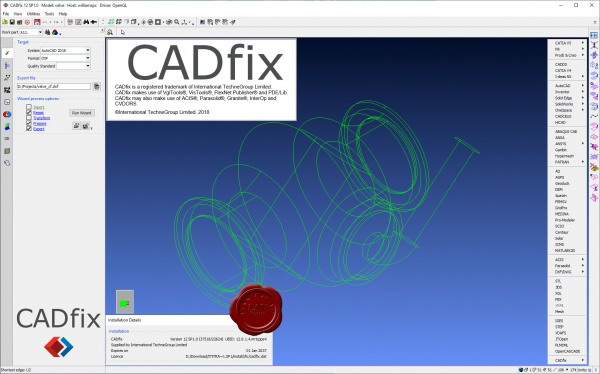The width and height of the screenshot is (600, 374).
Task: Click the load wizard settings folder icon
Action: pos(77,126)
